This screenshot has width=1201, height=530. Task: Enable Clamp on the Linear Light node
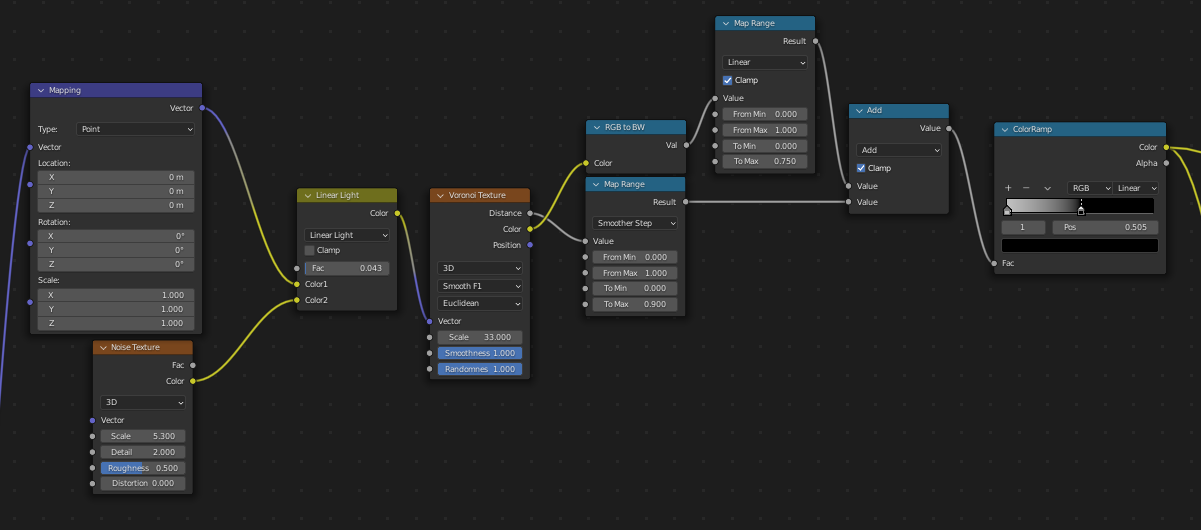(x=310, y=250)
